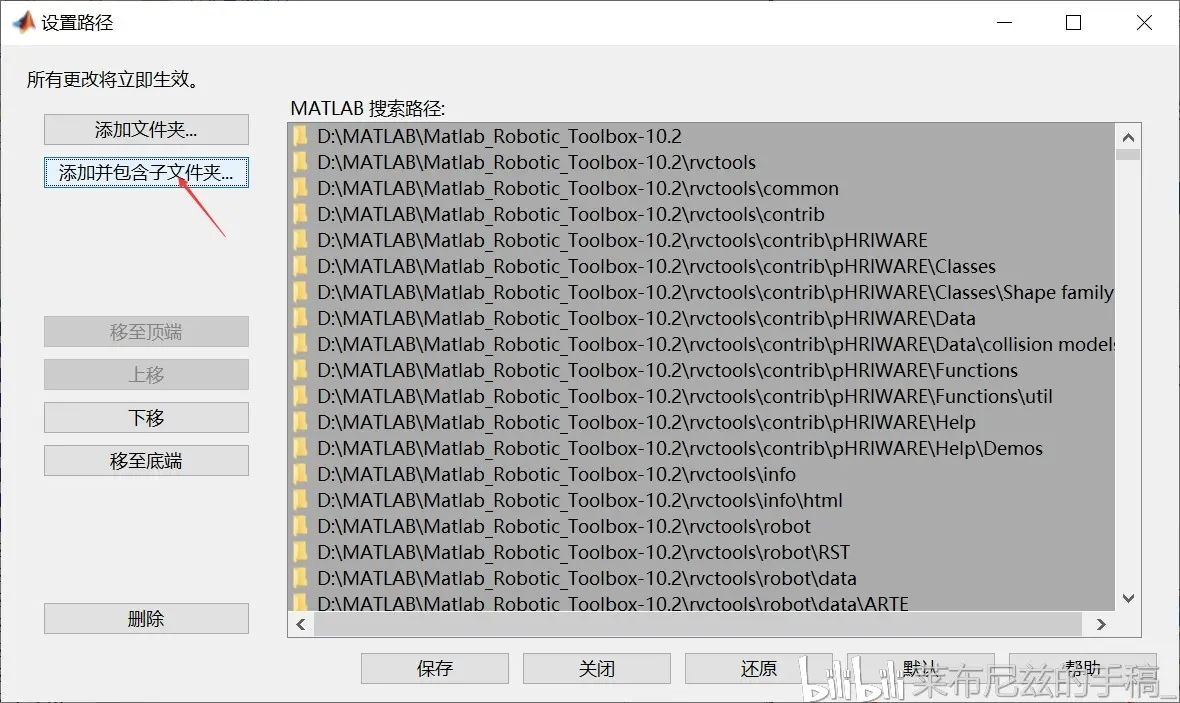The width and height of the screenshot is (1180, 703).
Task: Click the horizontal scrollbar right arrow
Action: [1101, 624]
